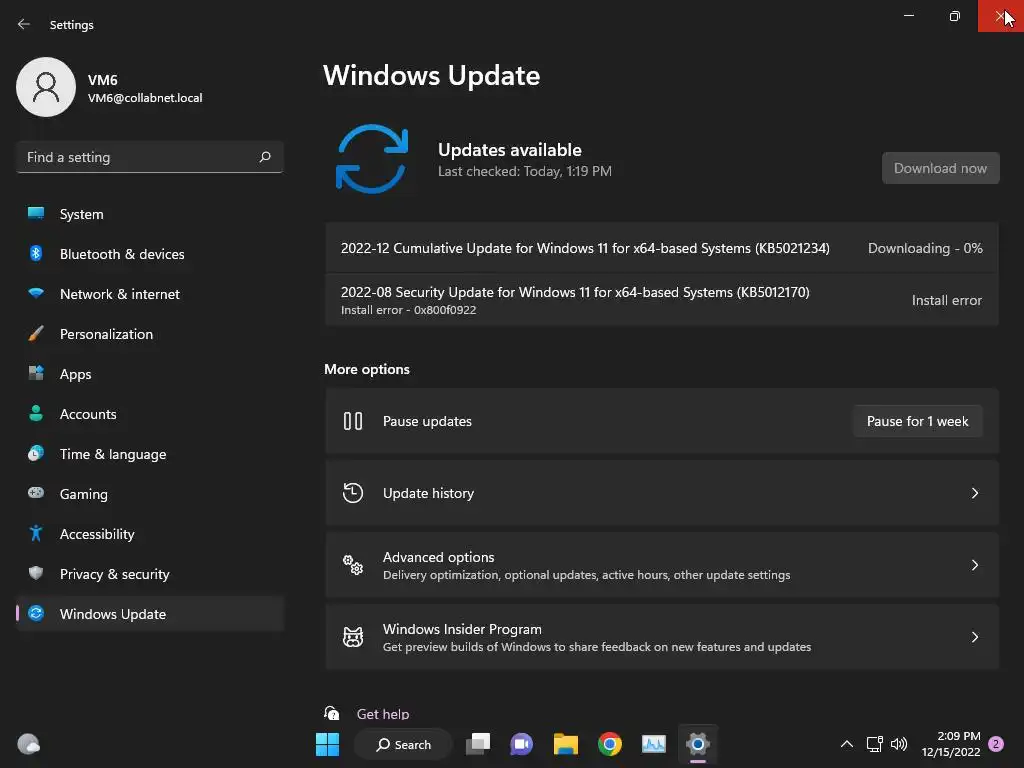Open Google Chrome from taskbar
This screenshot has height=768, width=1024.
[609, 744]
